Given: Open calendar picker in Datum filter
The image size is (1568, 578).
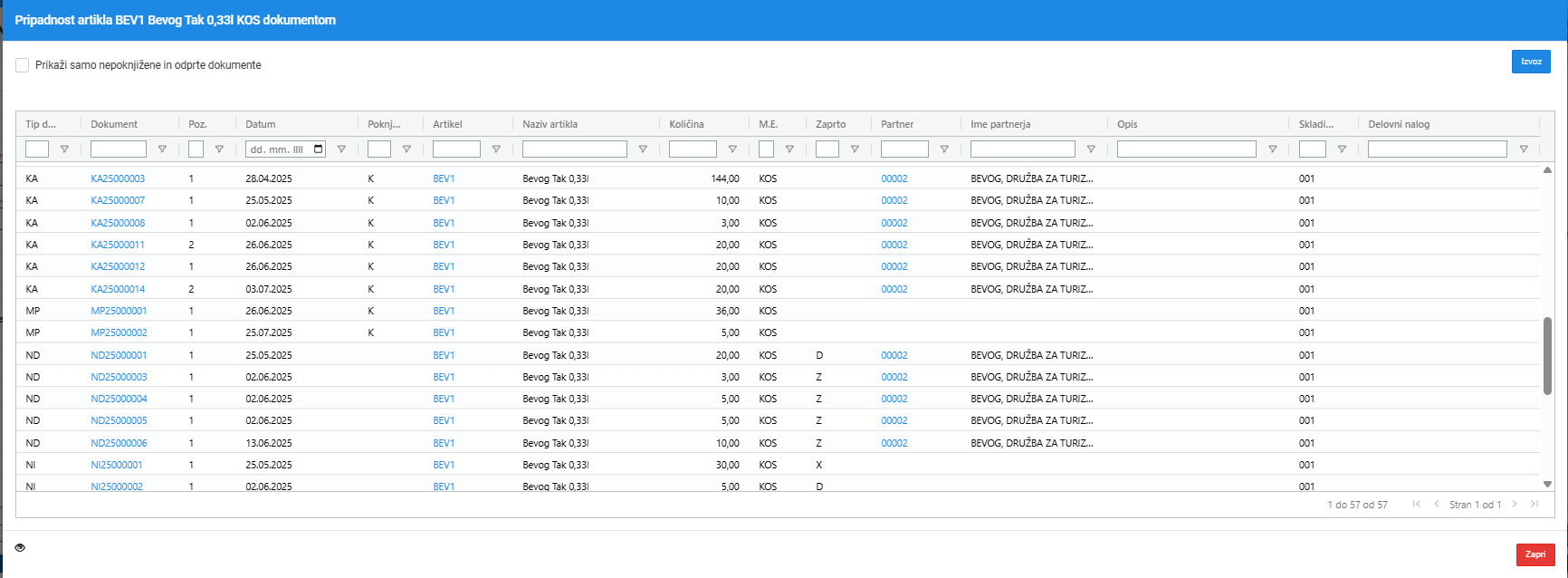Looking at the screenshot, I should pos(318,149).
